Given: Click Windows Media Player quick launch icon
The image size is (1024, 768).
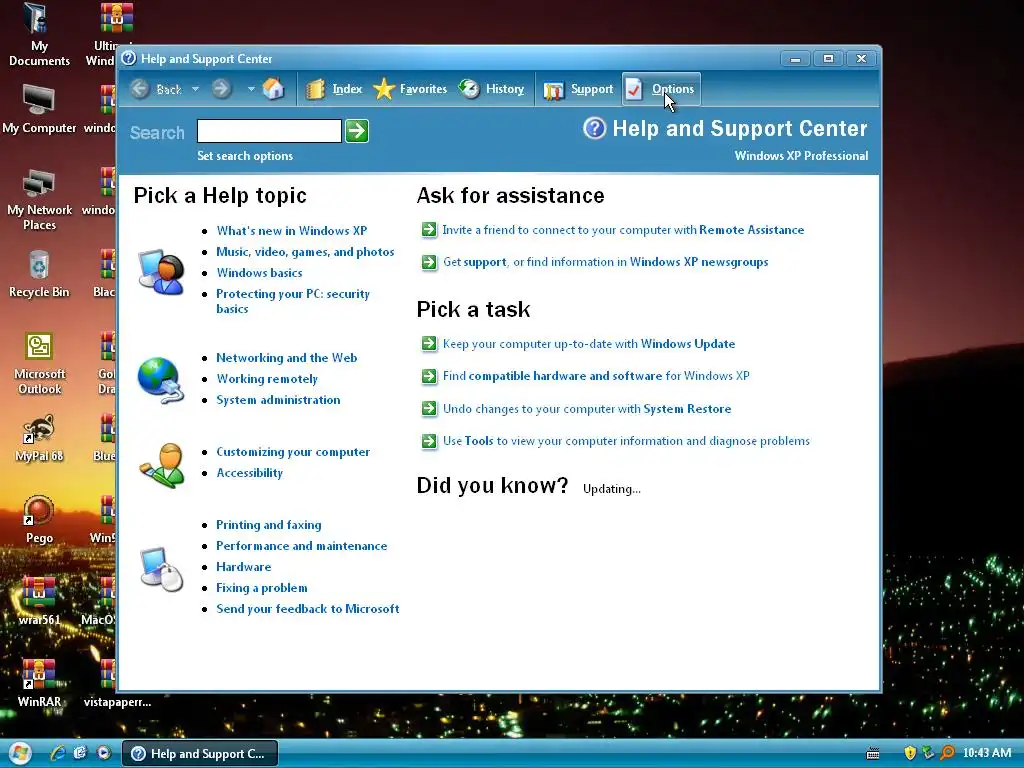Looking at the screenshot, I should tap(104, 753).
